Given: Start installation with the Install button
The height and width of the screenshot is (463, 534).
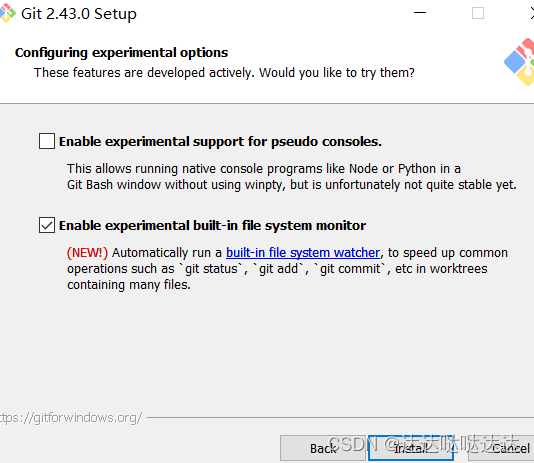Looking at the screenshot, I should coord(411,448).
